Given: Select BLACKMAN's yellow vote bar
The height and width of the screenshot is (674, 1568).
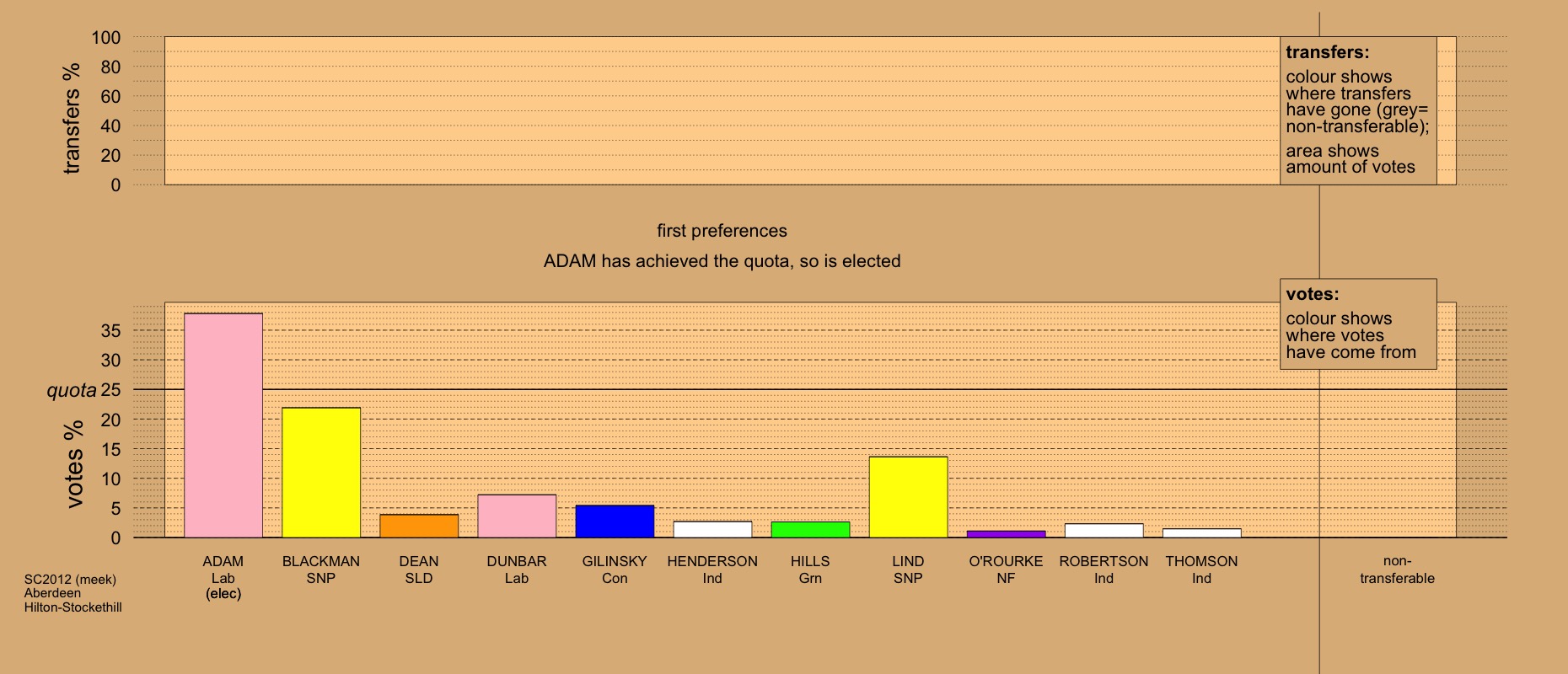Looking at the screenshot, I should tap(321, 473).
